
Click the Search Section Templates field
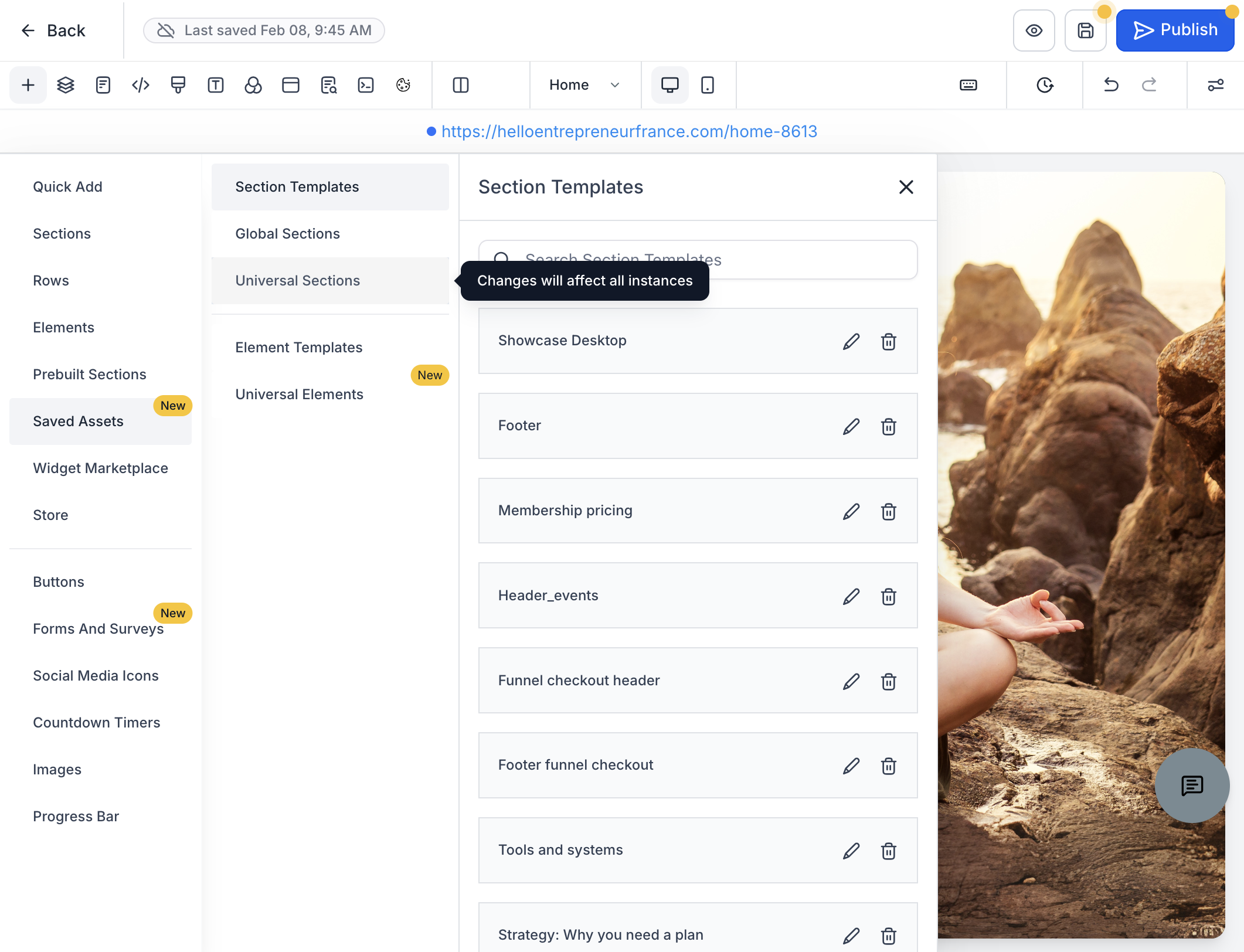click(x=698, y=260)
